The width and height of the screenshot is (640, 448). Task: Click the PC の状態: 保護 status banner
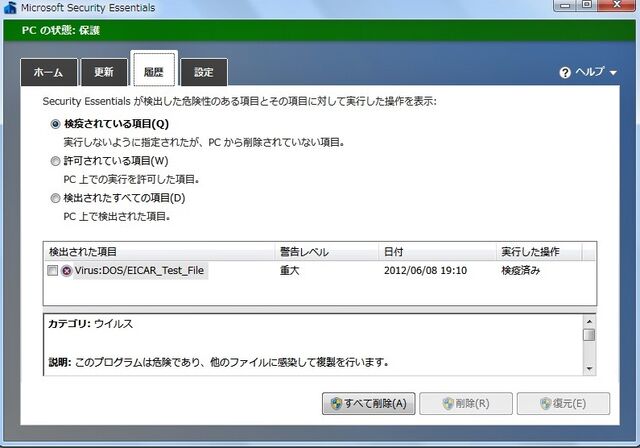tap(320, 31)
